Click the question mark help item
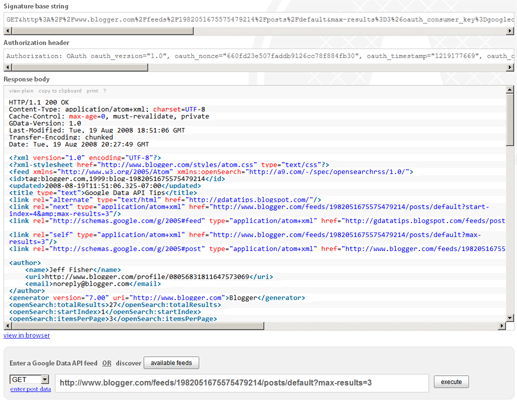517x402 pixels. click(104, 91)
